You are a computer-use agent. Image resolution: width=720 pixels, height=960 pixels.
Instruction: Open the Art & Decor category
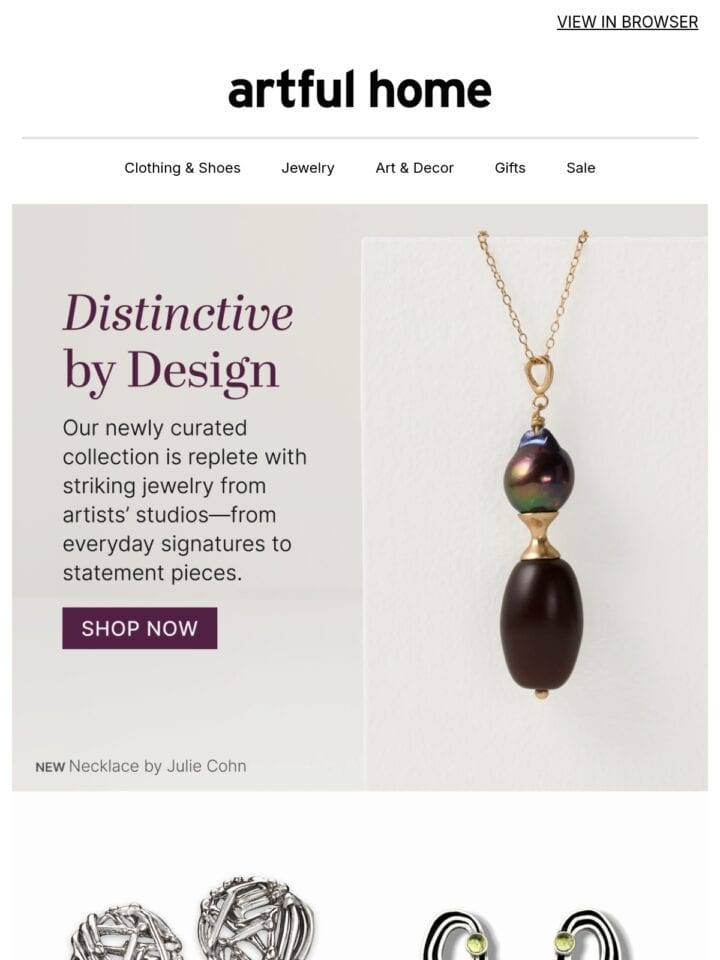click(x=414, y=168)
